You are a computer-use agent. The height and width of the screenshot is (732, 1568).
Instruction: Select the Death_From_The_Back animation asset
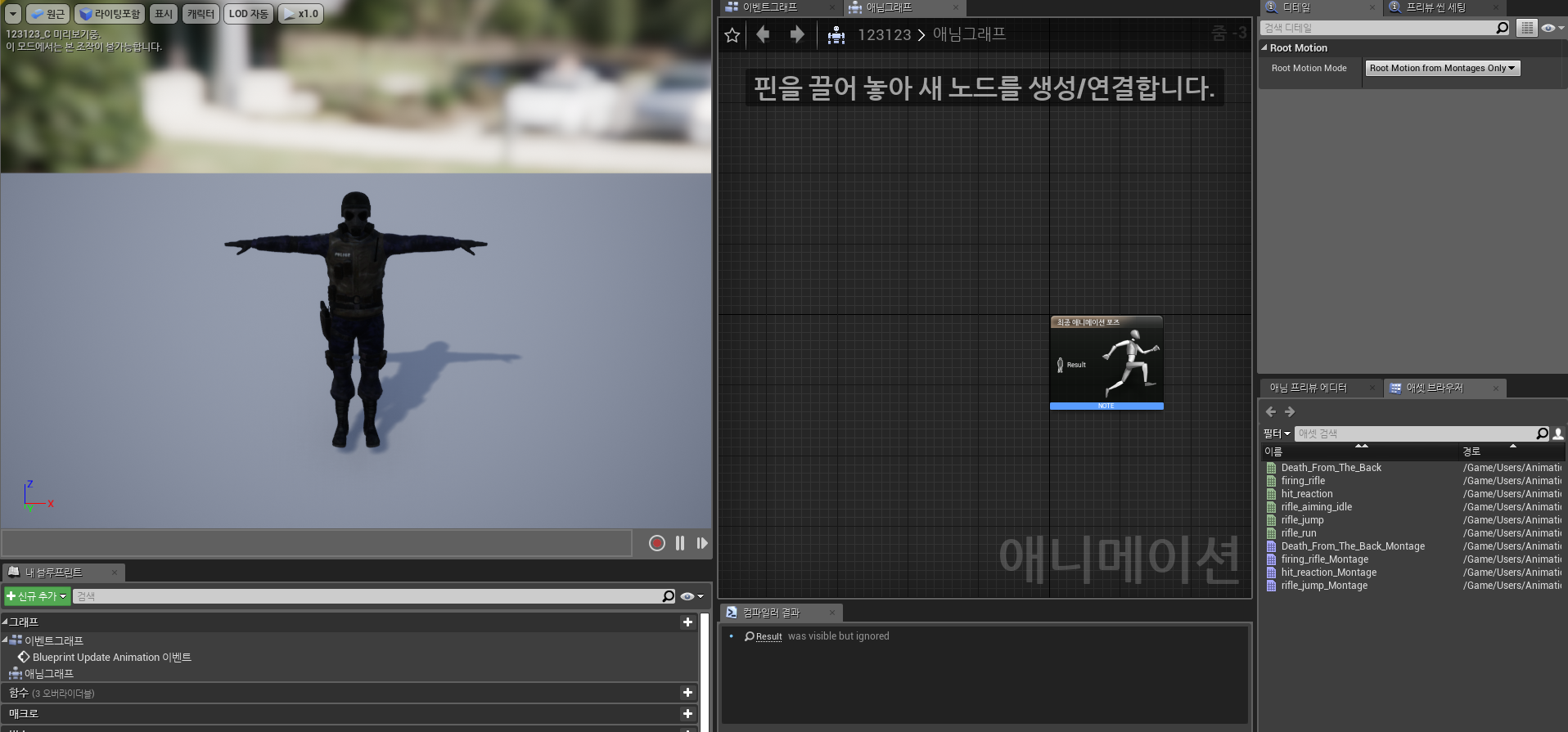coord(1331,468)
